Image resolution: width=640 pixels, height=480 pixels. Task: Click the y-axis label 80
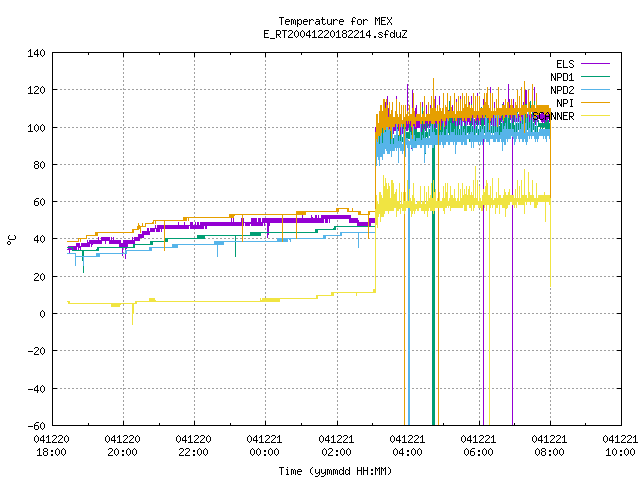click(x=39, y=165)
